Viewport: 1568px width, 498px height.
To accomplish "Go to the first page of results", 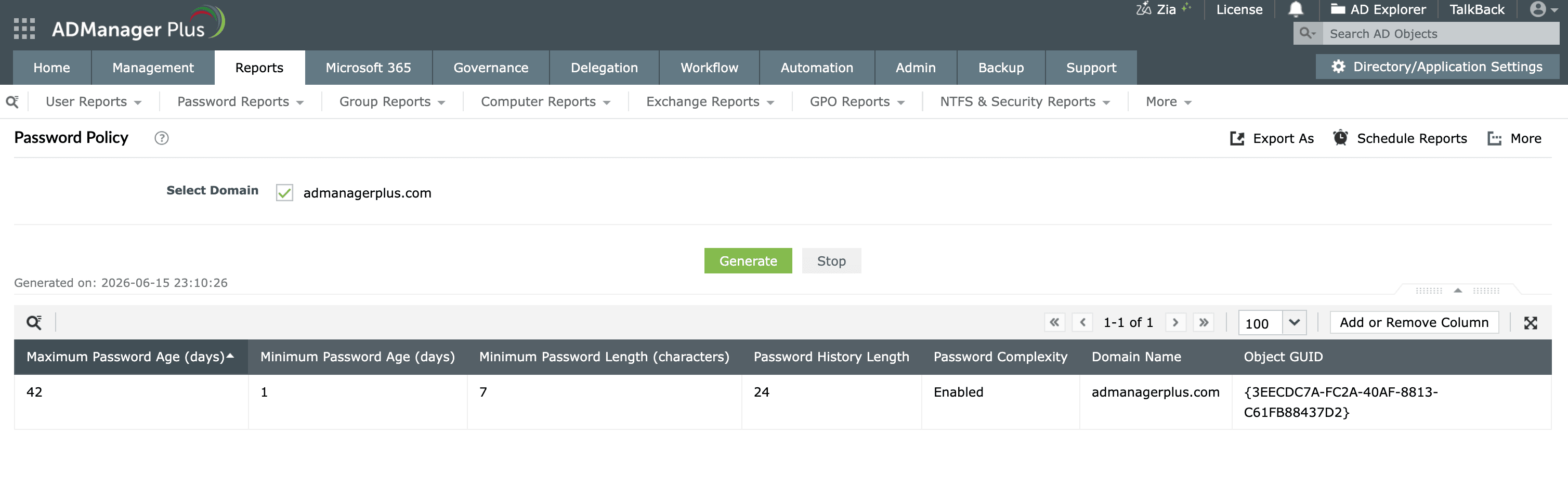I will click(x=1054, y=322).
